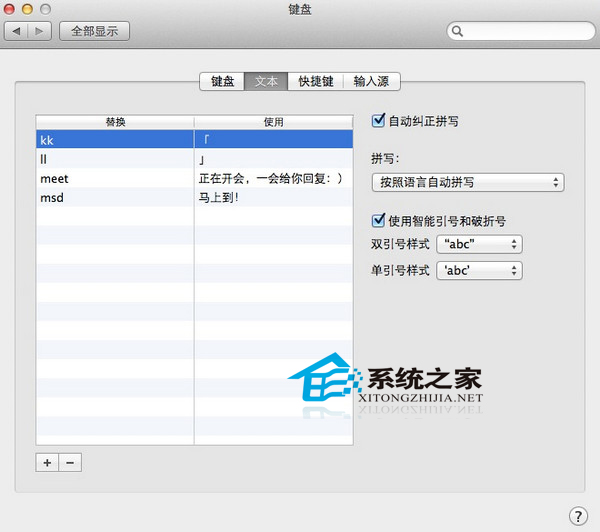The image size is (600, 532).
Task: Select the msd shortcut row
Action: tap(194, 197)
